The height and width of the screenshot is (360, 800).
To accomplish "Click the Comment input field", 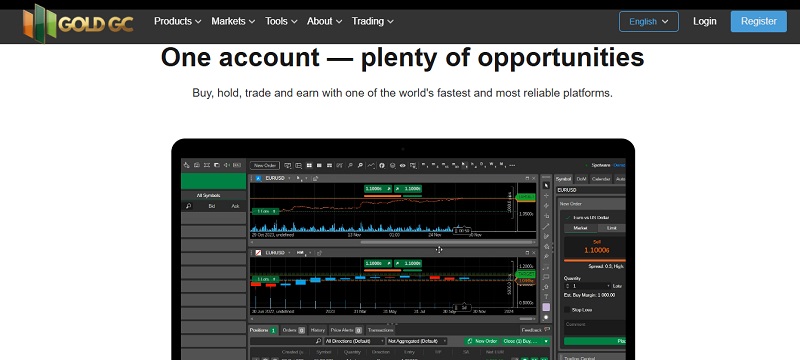I will (x=595, y=326).
